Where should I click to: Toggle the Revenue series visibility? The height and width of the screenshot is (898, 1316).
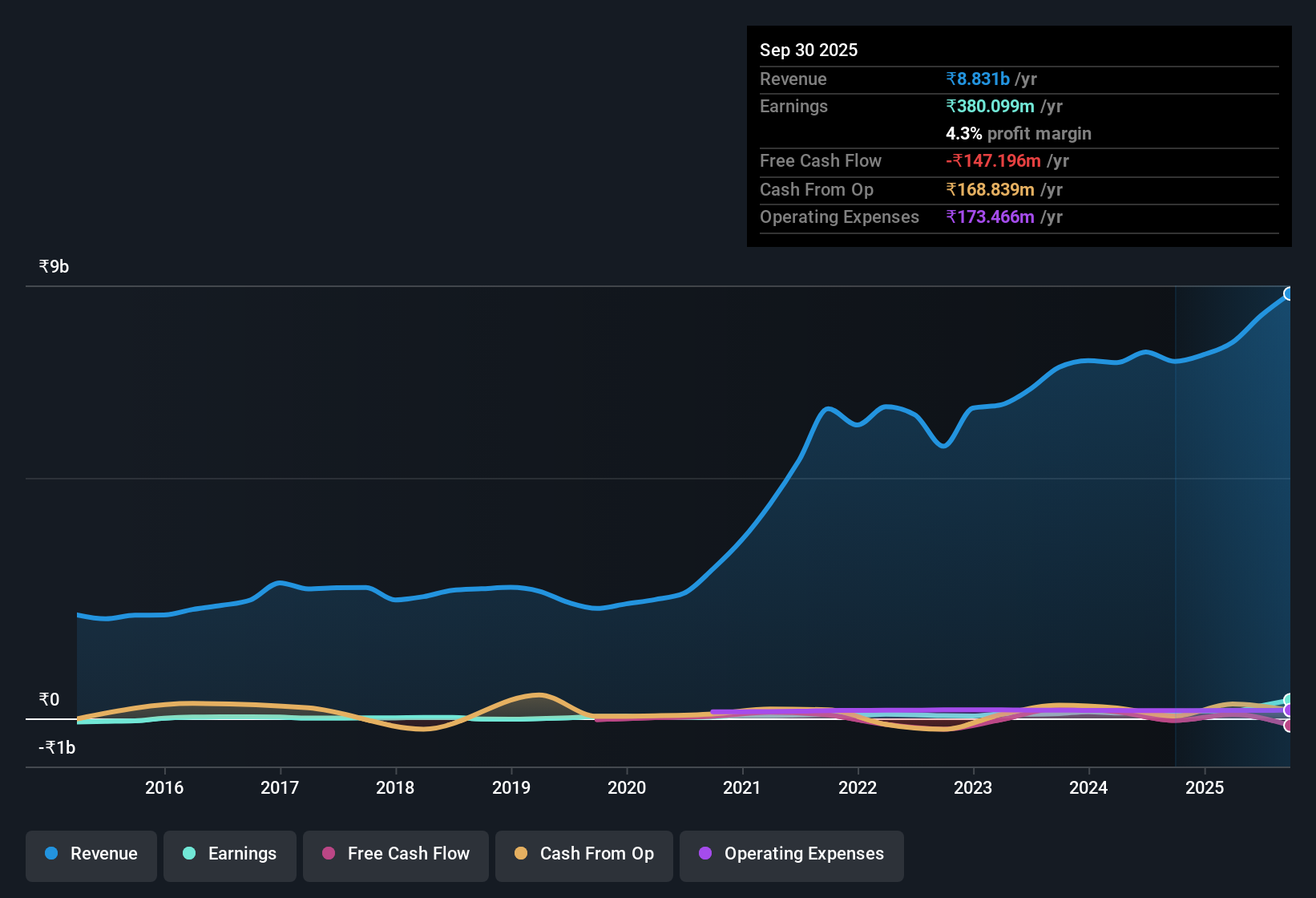pos(91,854)
